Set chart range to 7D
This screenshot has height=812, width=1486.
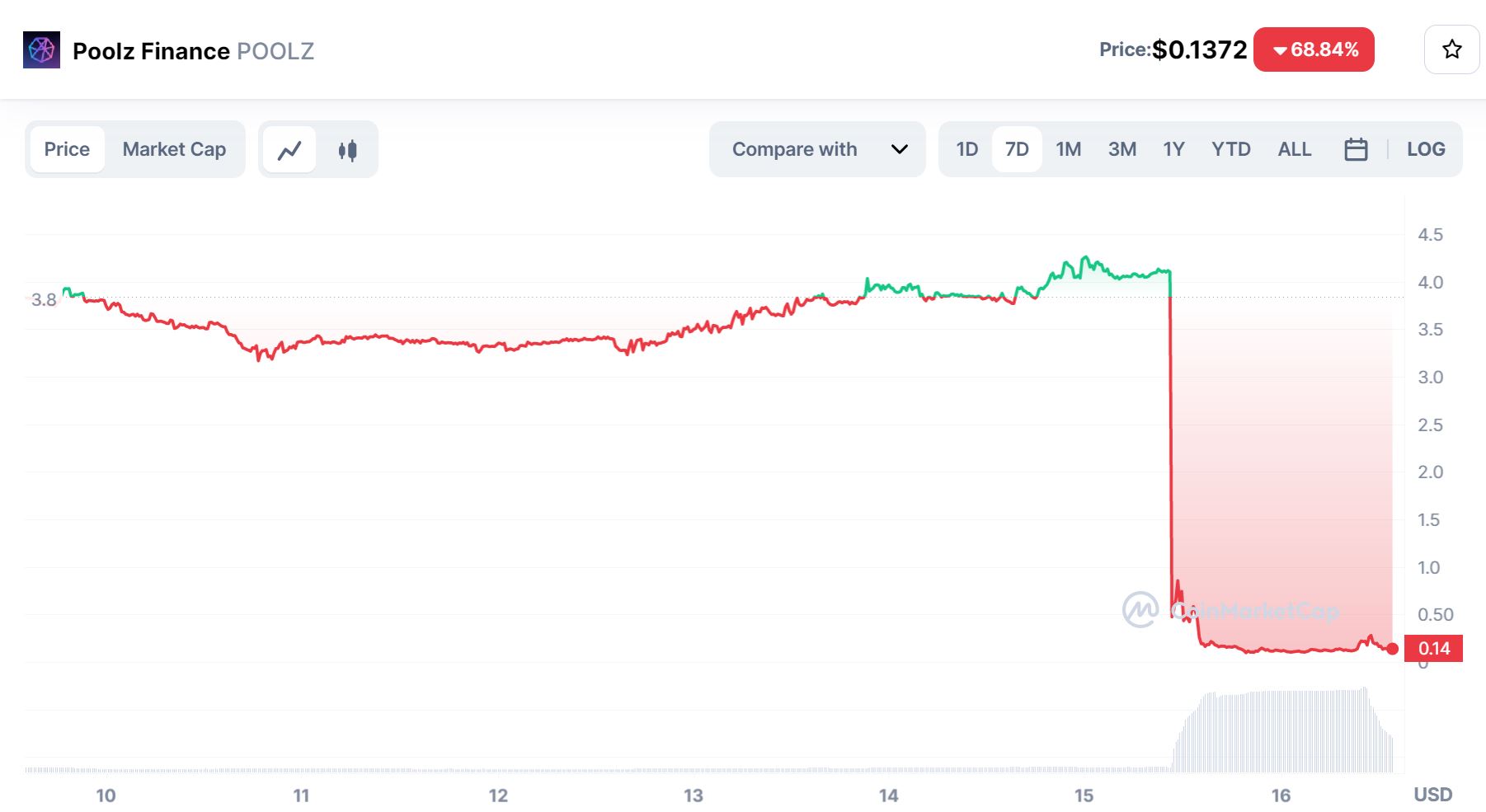pos(1017,149)
